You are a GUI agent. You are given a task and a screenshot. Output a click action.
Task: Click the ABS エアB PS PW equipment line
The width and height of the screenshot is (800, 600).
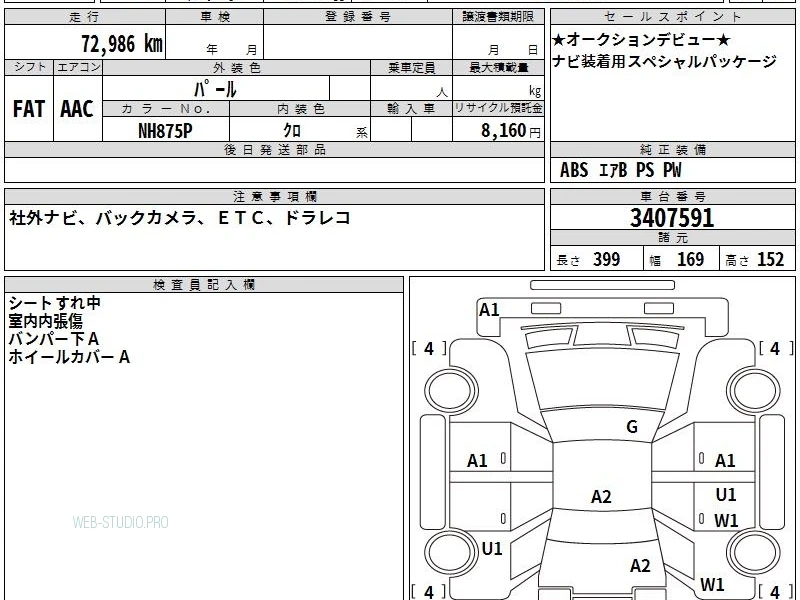pyautogui.click(x=620, y=170)
